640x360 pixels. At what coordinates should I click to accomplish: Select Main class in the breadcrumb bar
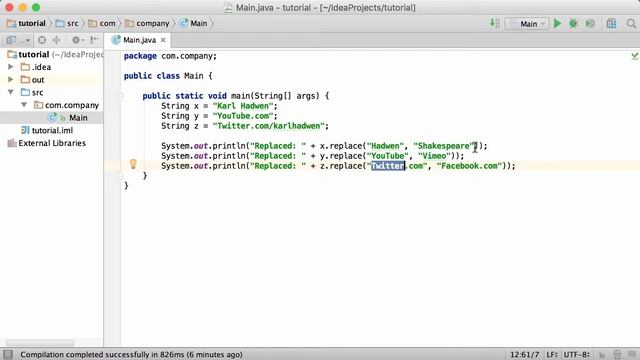pyautogui.click(x=193, y=23)
